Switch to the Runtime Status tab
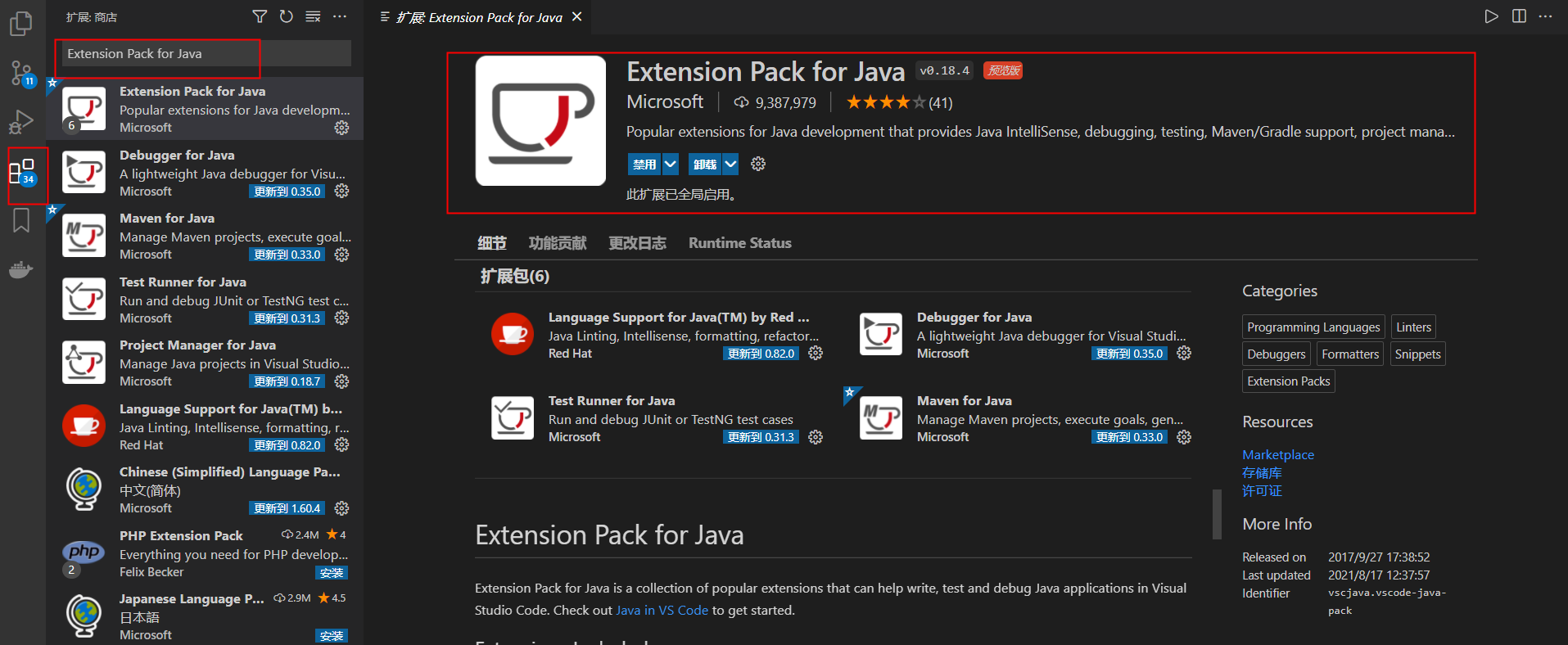 tap(740, 243)
